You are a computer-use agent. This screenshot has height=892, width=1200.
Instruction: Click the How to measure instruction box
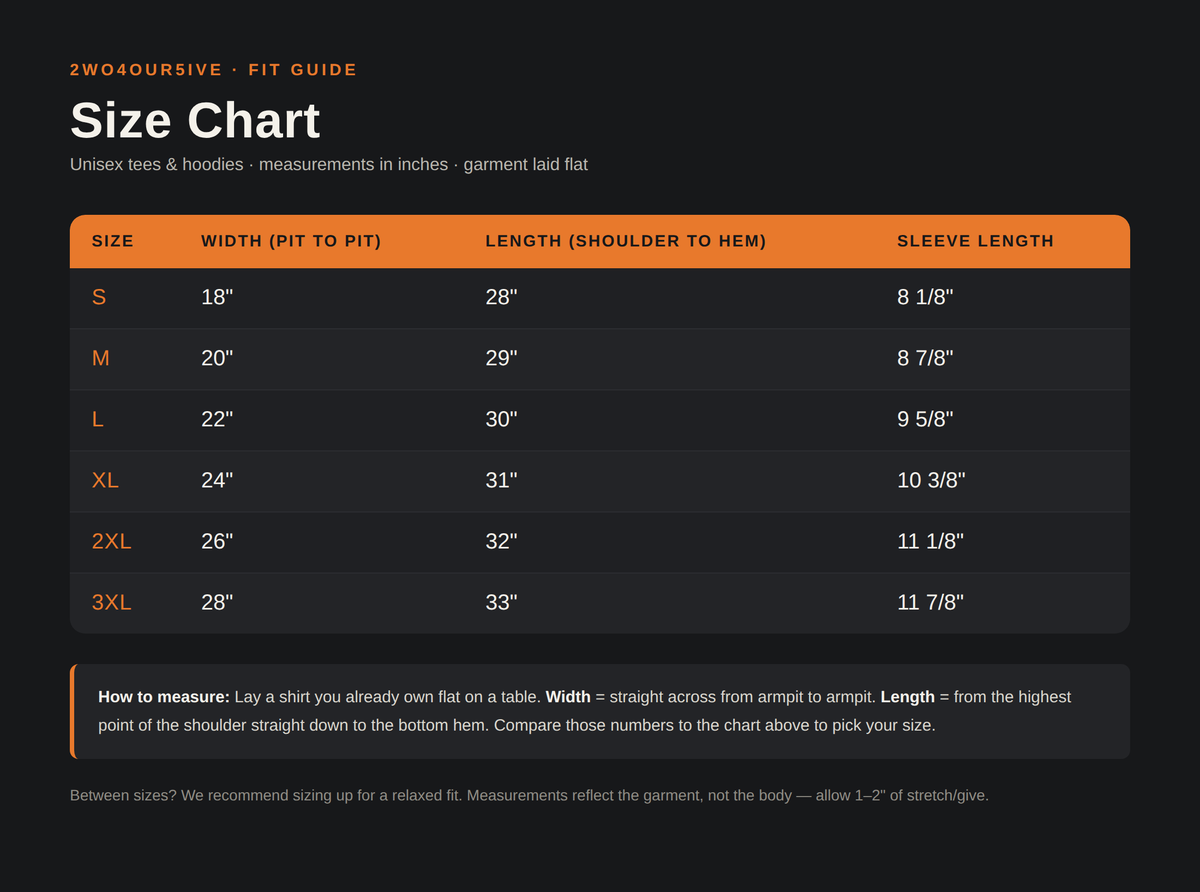(x=600, y=711)
